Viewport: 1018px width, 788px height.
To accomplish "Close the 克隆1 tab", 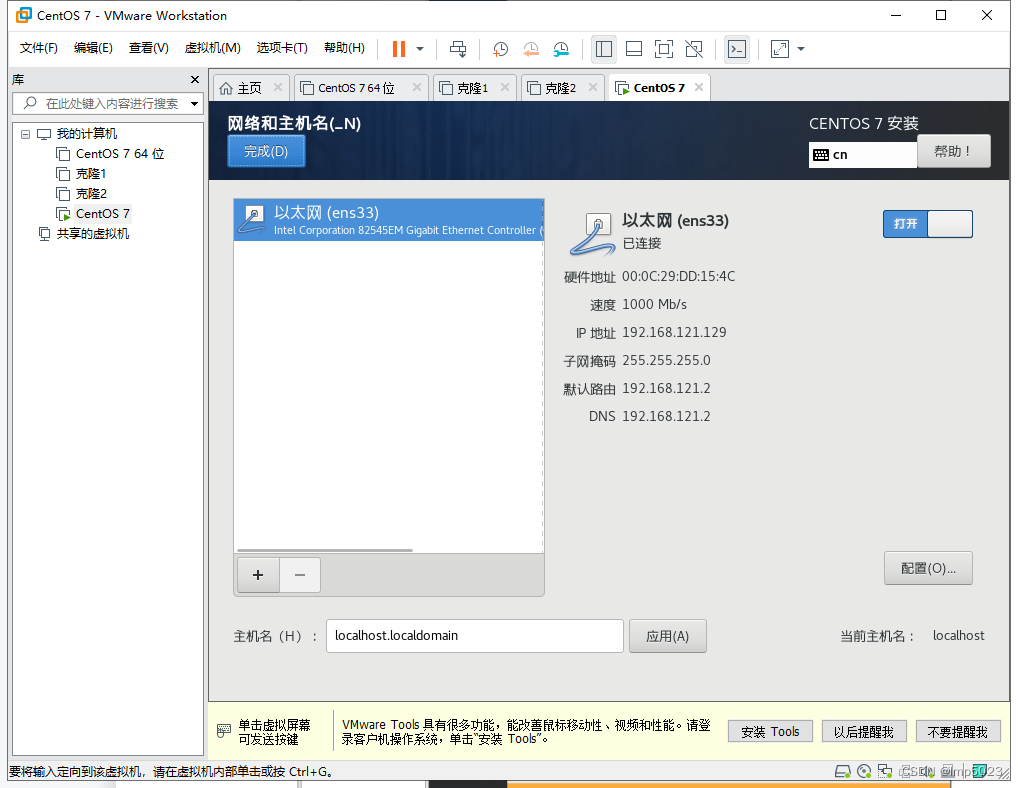I will pos(504,87).
